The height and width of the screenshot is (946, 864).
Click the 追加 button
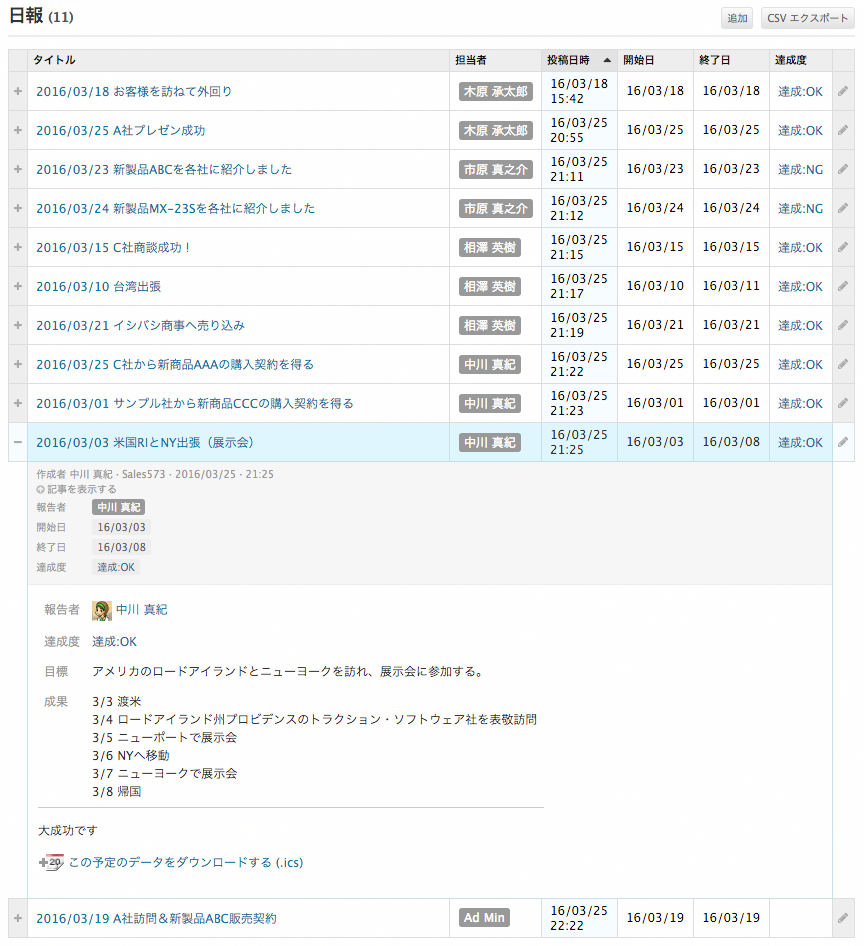[x=737, y=18]
